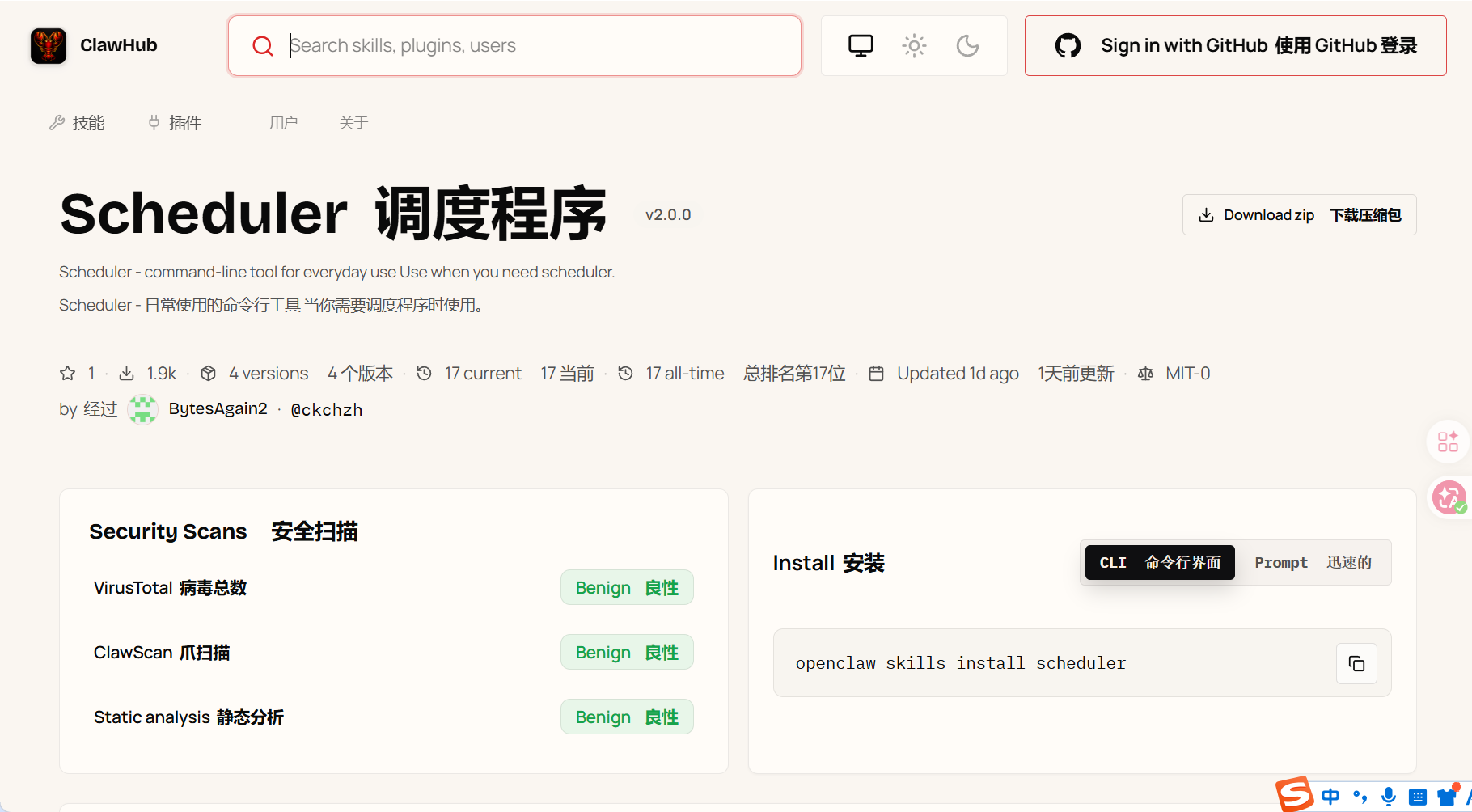Copy the install command
This screenshot has width=1472, height=812.
pos(1356,664)
